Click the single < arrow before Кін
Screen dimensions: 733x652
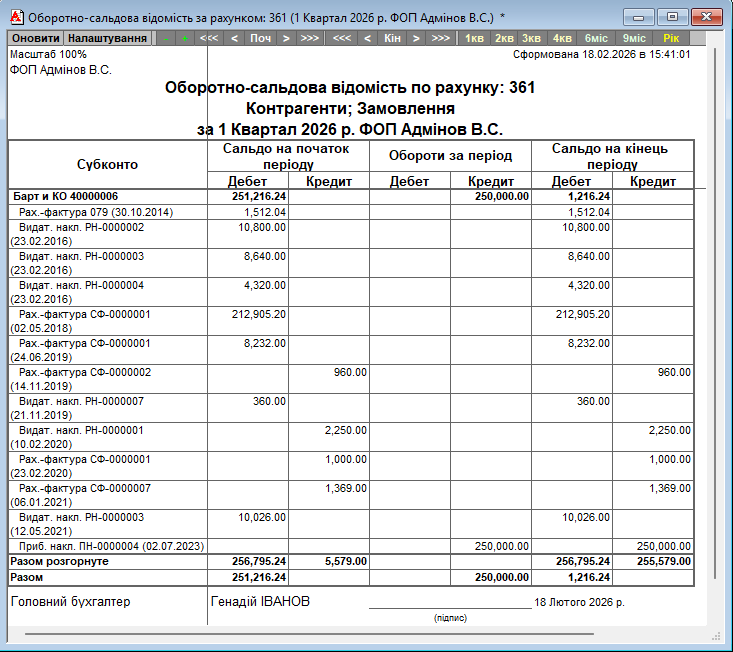pyautogui.click(x=367, y=38)
